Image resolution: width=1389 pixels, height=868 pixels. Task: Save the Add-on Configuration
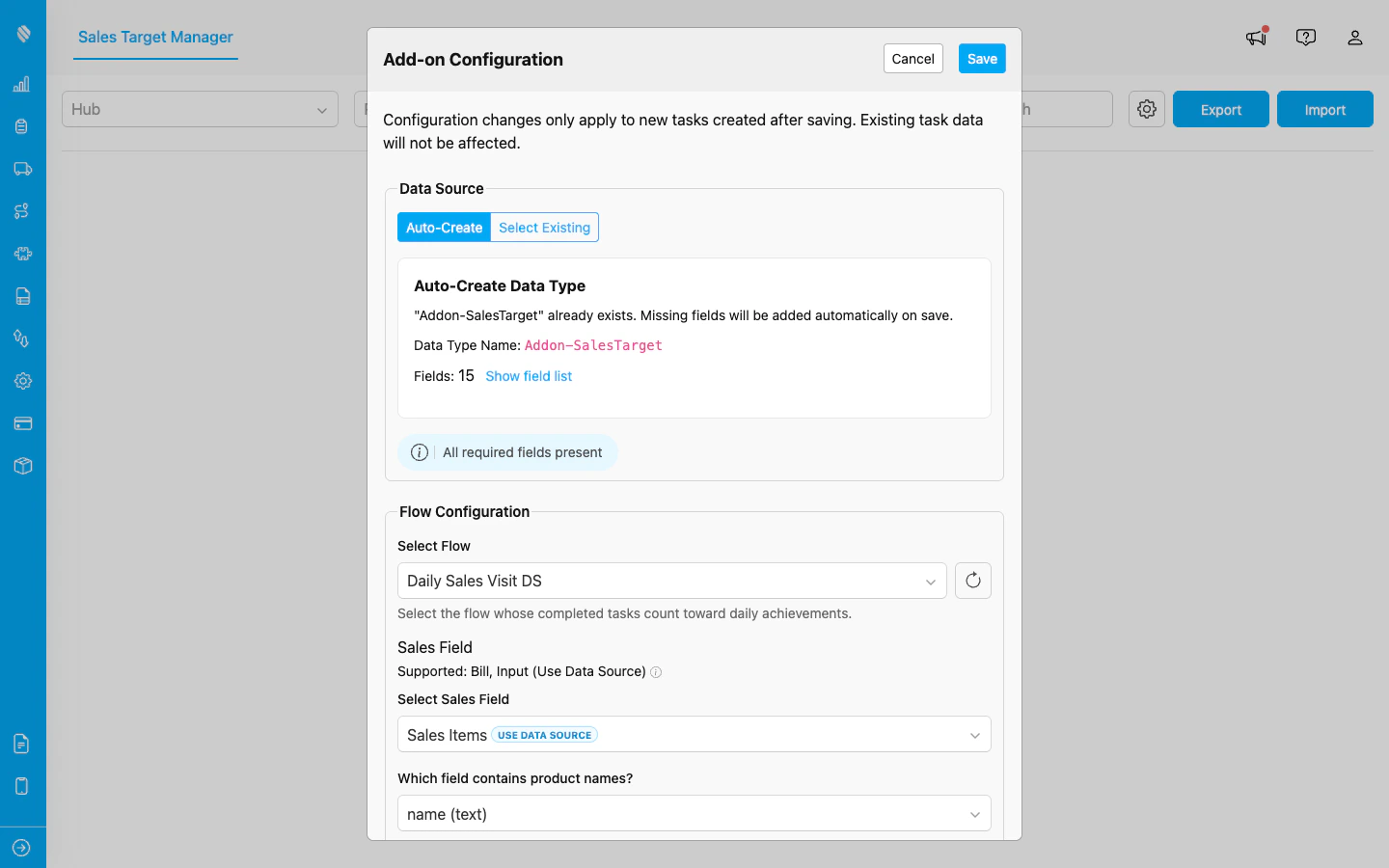981,59
